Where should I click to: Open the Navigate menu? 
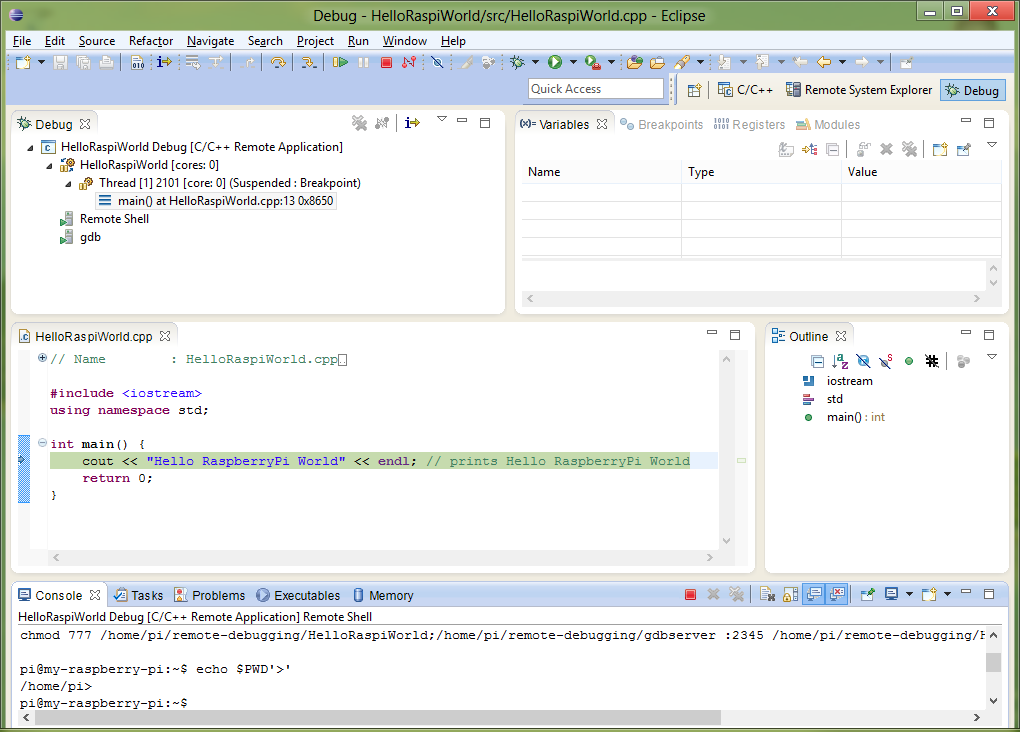210,41
